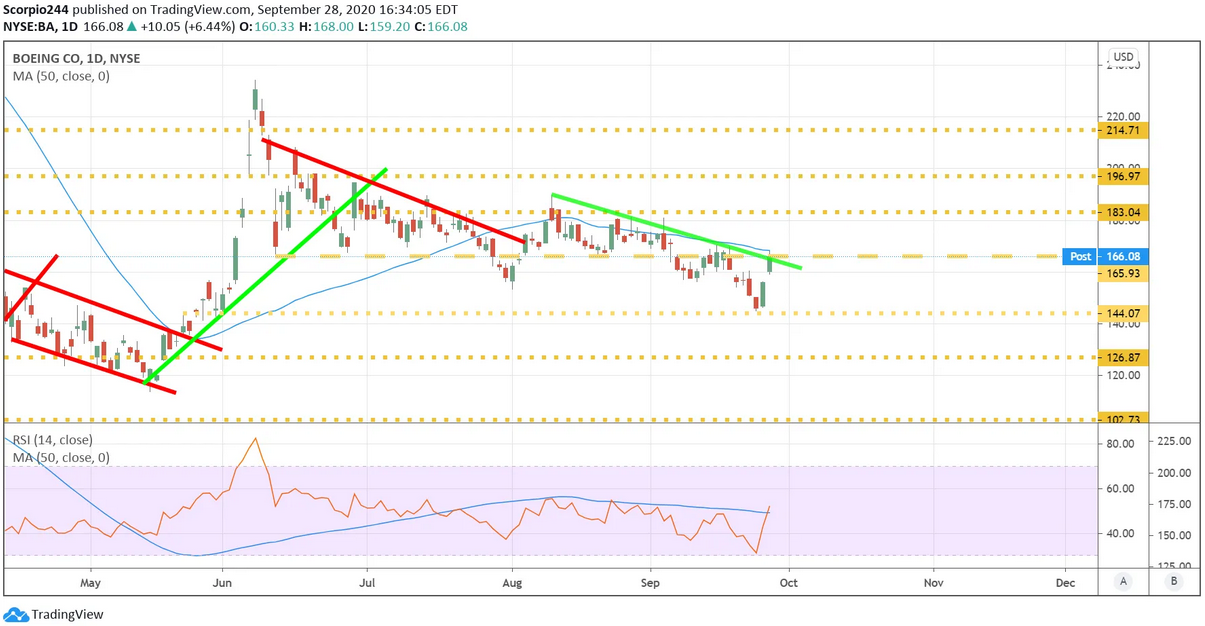Click the RSI pane's MA (50, close, 0) legend
The image size is (1205, 626).
pyautogui.click(x=61, y=457)
